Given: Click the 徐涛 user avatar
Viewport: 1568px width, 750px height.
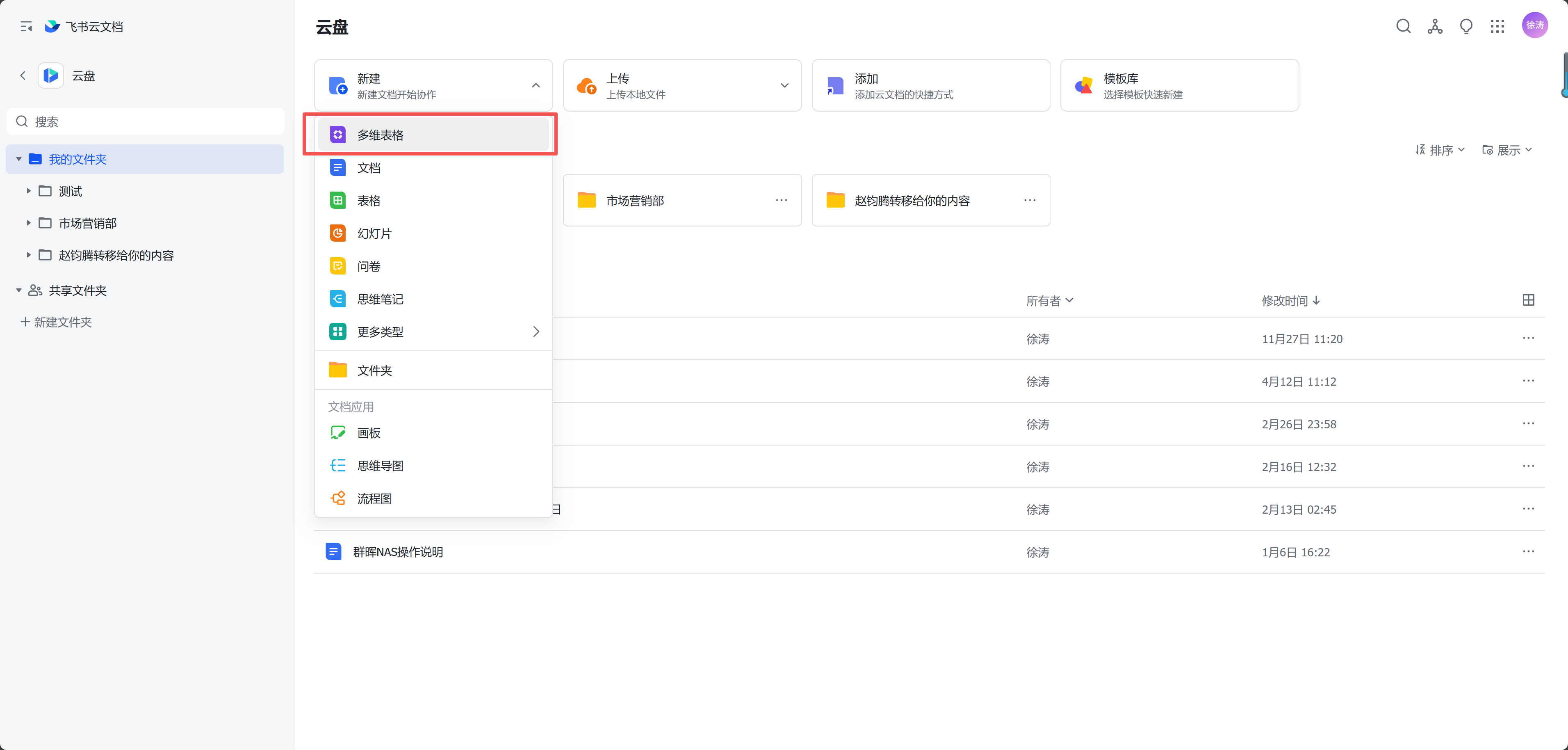Looking at the screenshot, I should click(1534, 25).
